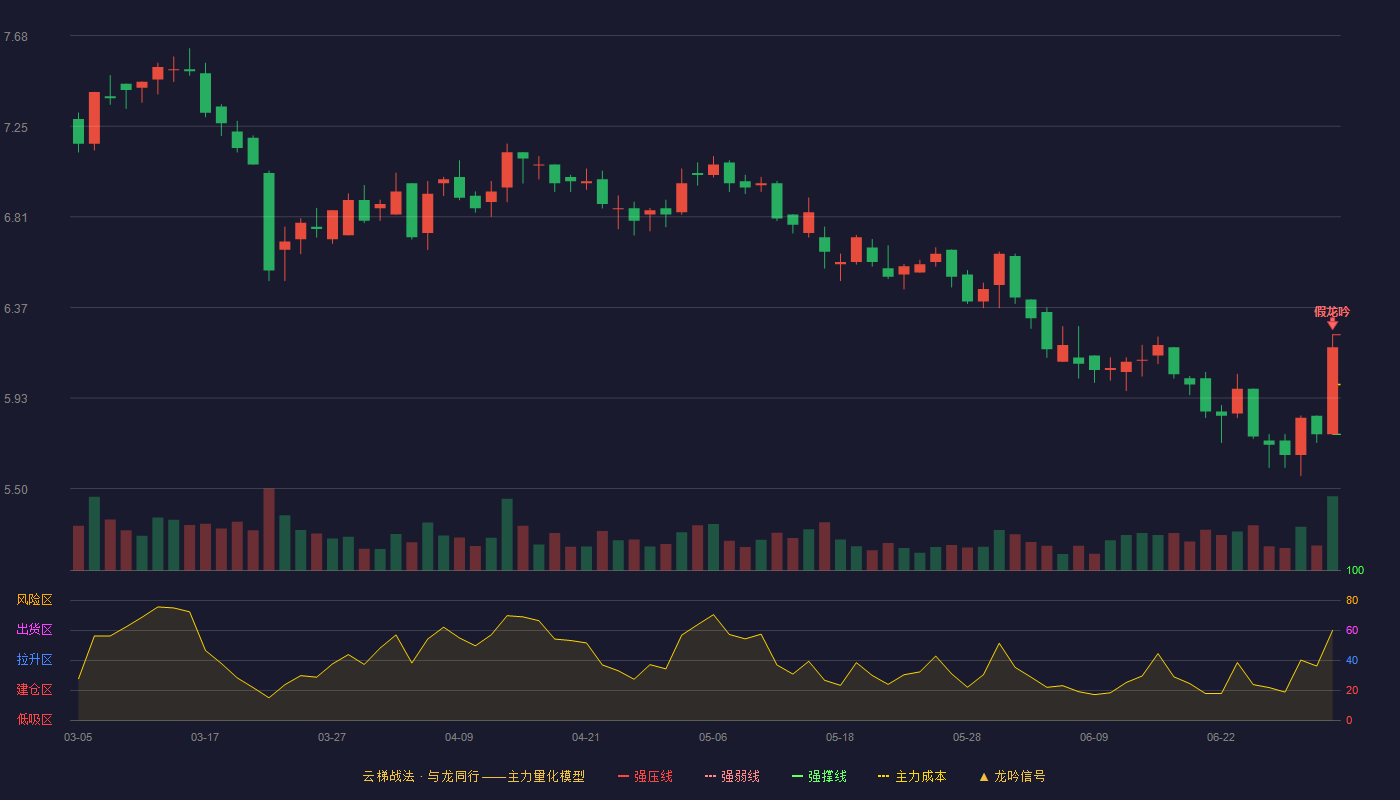Click the 05-06 date axis label
This screenshot has height=800, width=1400.
pyautogui.click(x=713, y=737)
